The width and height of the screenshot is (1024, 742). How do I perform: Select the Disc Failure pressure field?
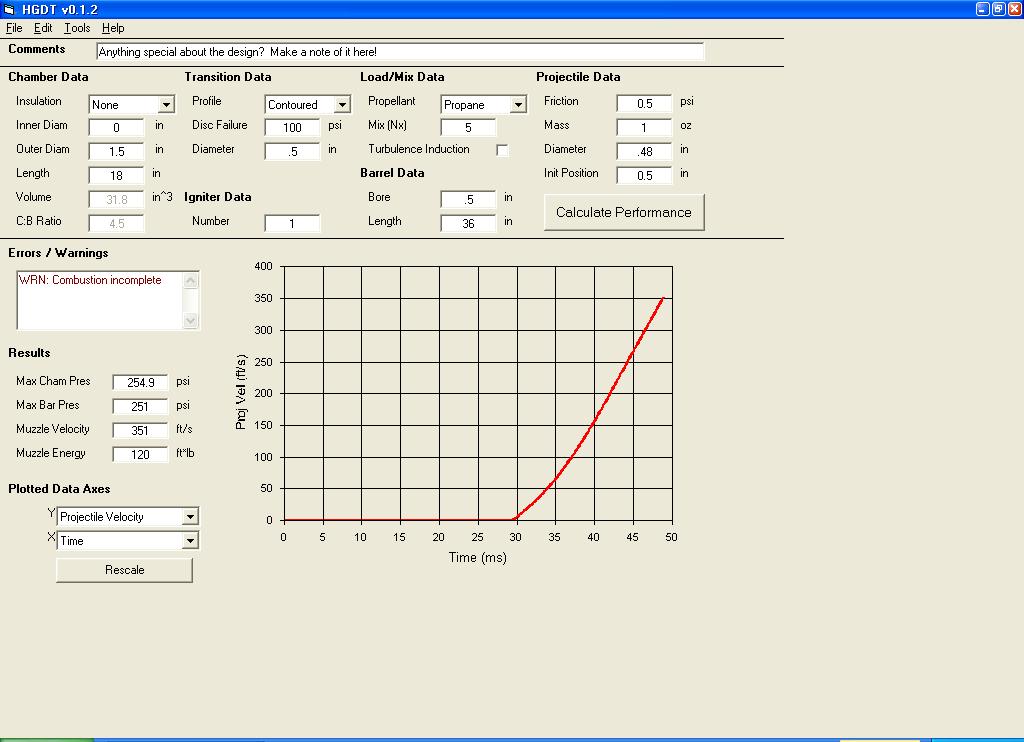tap(293, 128)
